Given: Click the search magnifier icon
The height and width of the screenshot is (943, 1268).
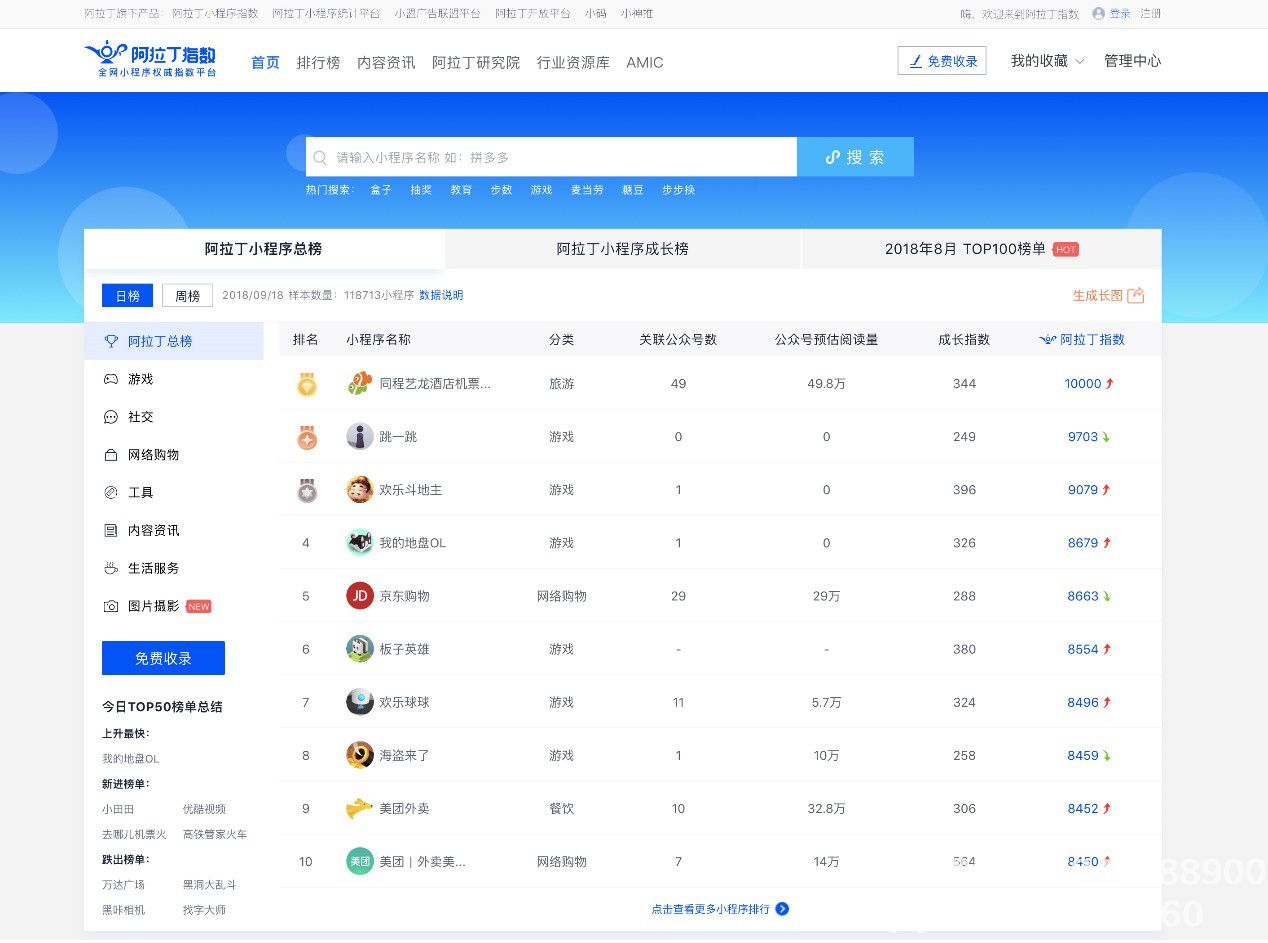Looking at the screenshot, I should click(320, 157).
